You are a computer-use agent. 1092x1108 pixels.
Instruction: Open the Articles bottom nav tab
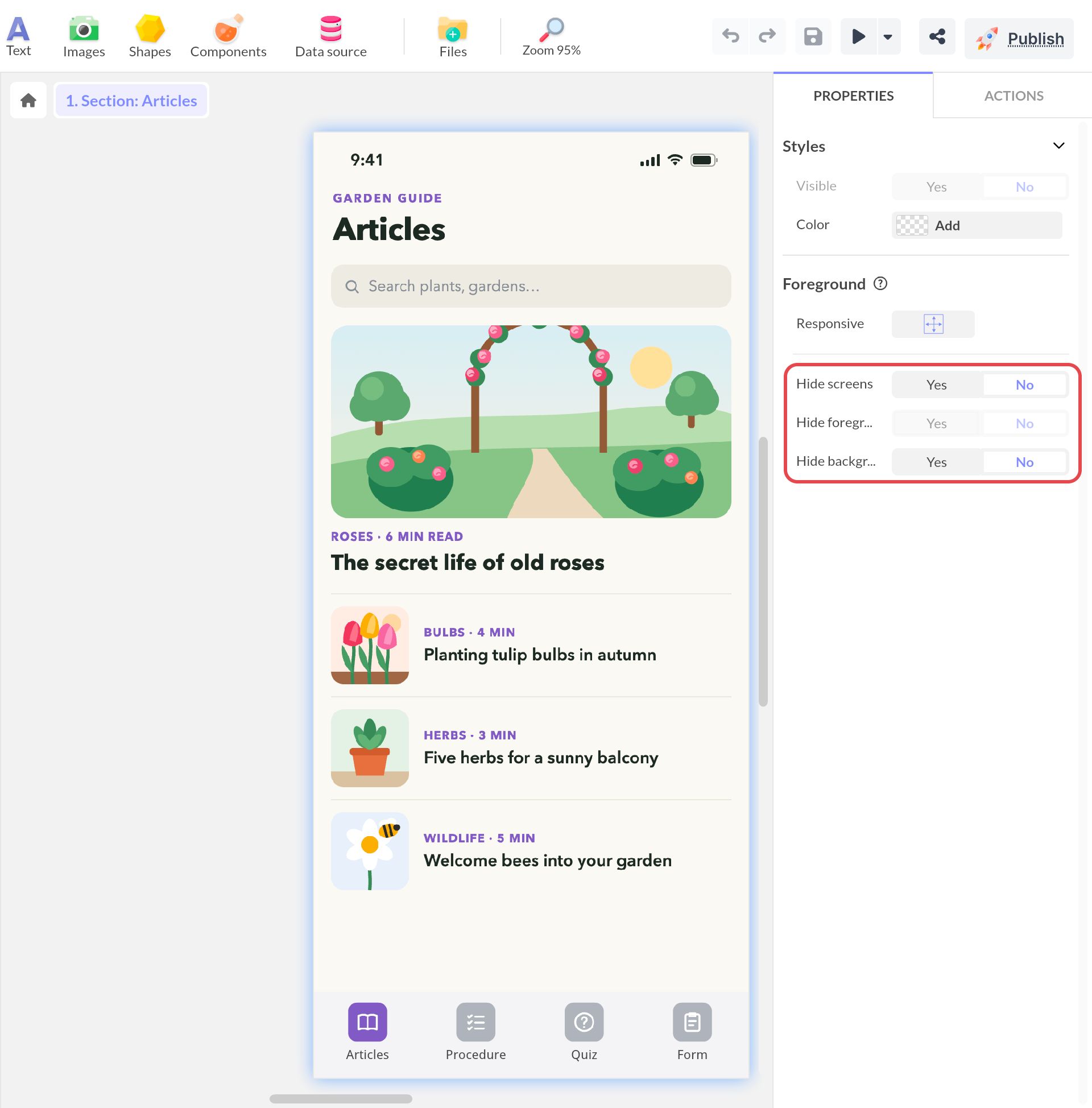(367, 1032)
